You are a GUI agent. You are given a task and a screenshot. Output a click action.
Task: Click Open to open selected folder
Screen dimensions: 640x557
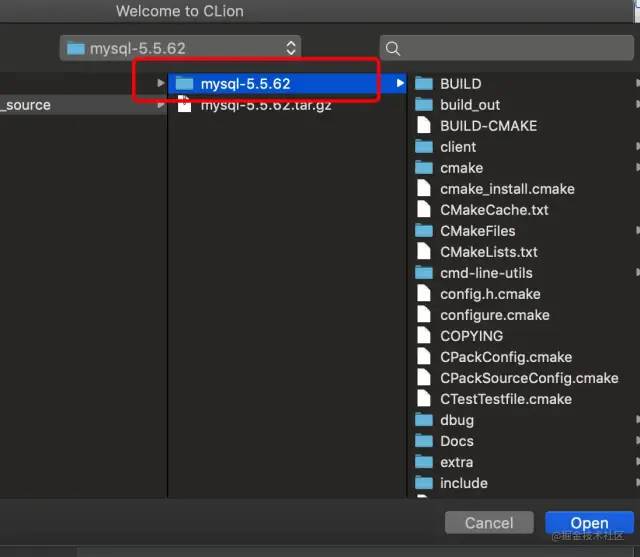click(589, 523)
